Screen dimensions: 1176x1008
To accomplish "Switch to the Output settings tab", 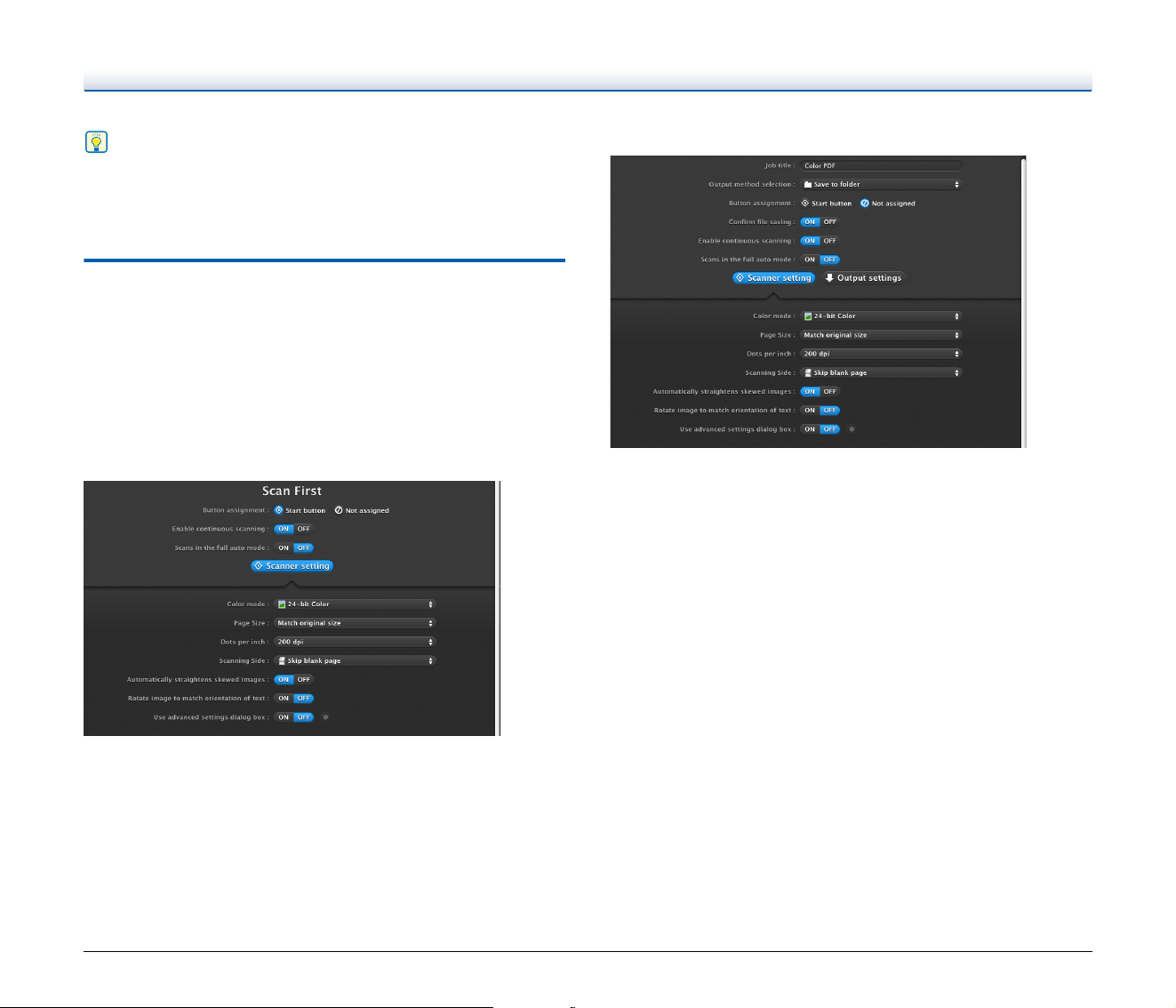I will click(x=862, y=278).
